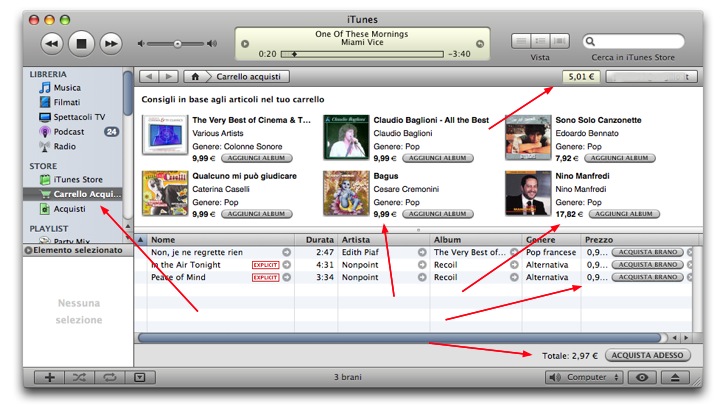
Task: Adjust the volume slider knob
Action: point(177,44)
